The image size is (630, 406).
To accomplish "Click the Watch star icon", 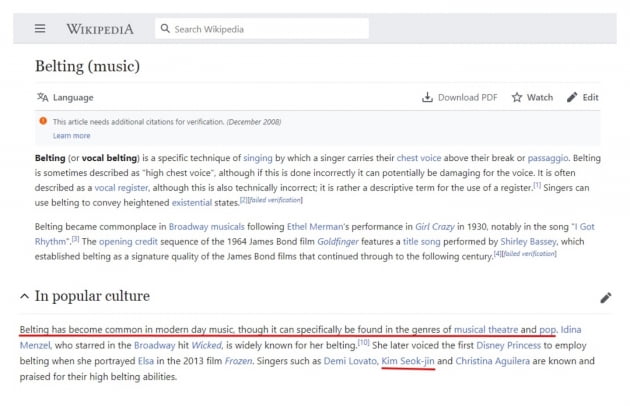I will pos(517,97).
